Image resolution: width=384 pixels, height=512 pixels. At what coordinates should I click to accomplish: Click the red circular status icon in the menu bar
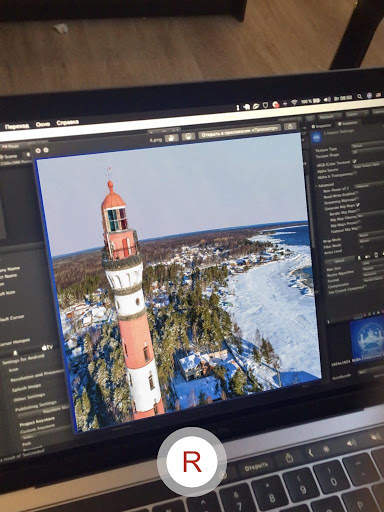(x=276, y=104)
